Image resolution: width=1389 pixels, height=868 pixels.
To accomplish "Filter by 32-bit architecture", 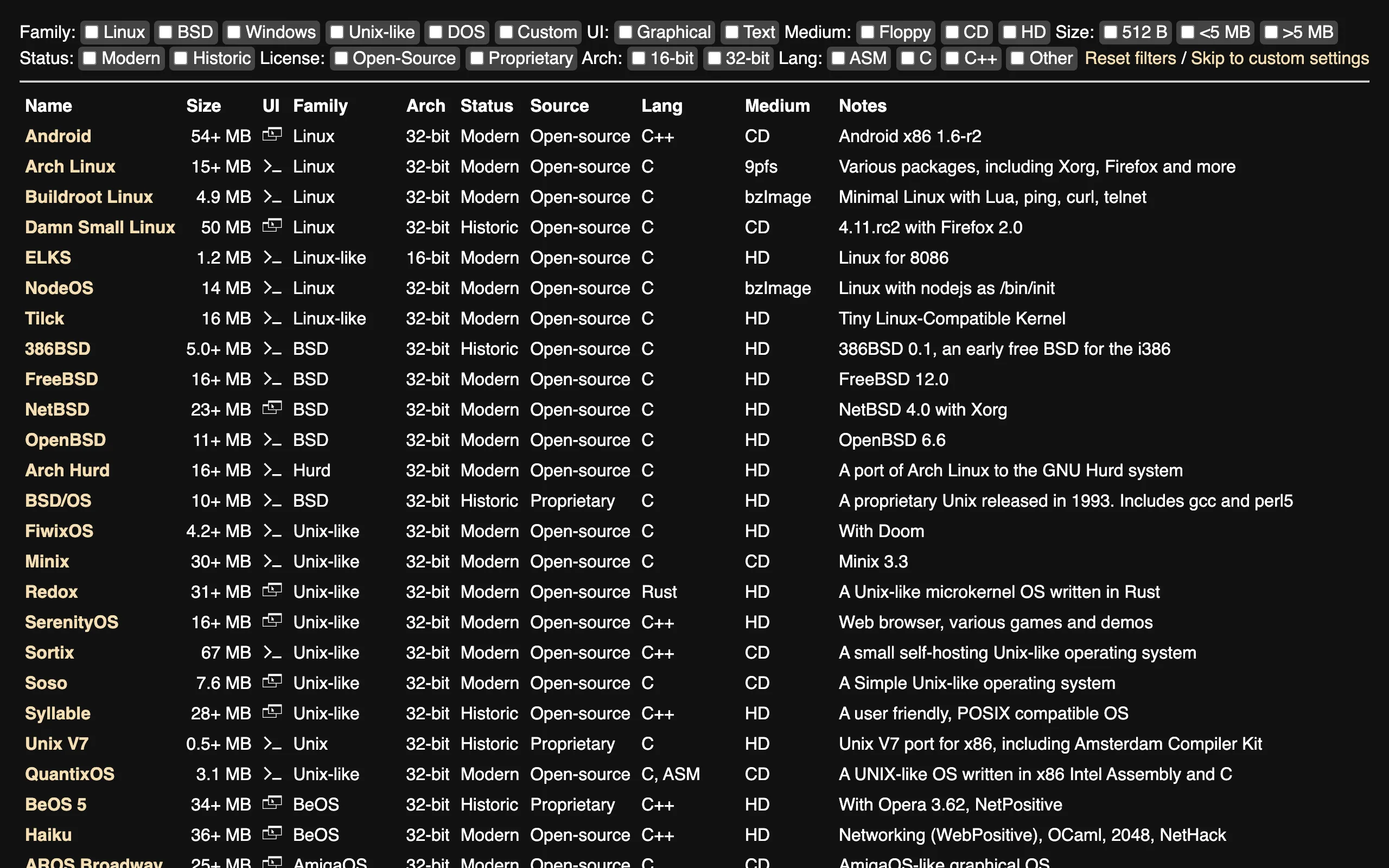I will tap(714, 58).
